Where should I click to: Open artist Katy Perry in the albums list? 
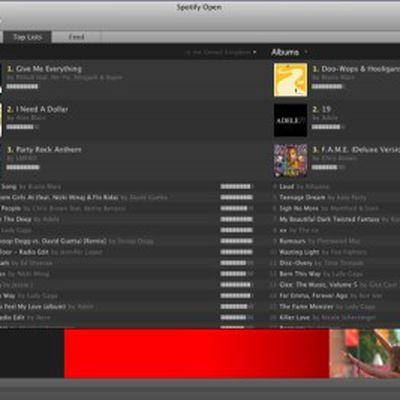click(x=350, y=198)
